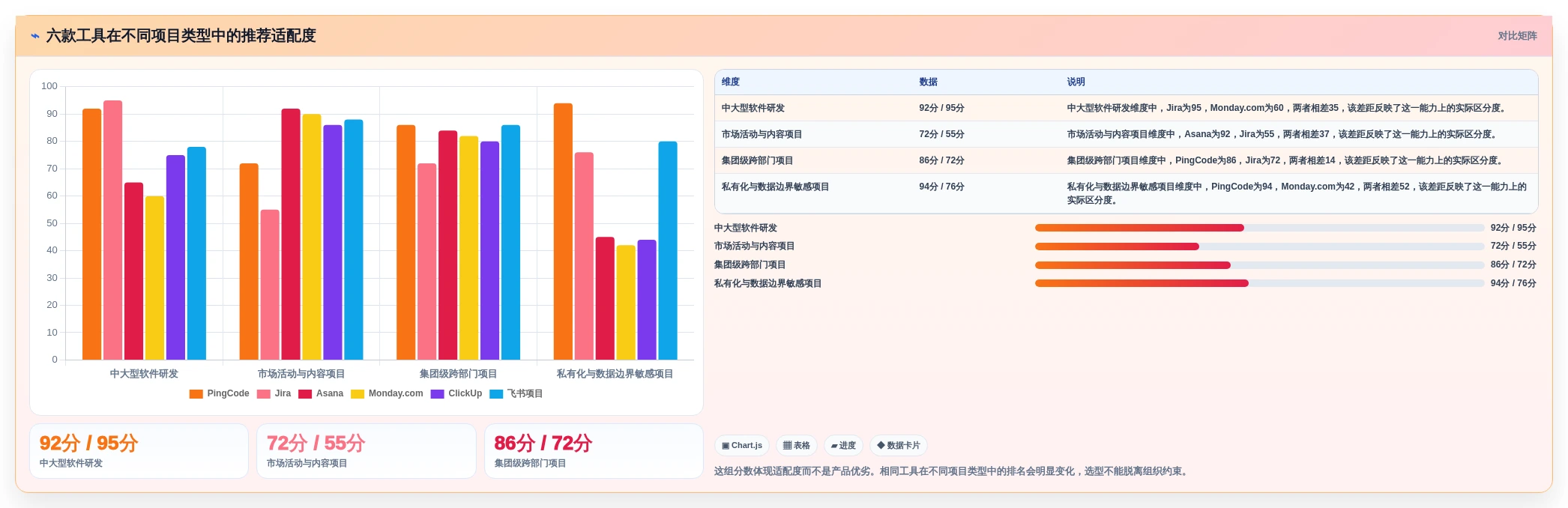Click the 市场活动与内容项目 x-axis label
This screenshot has width=1568, height=508.
pos(301,374)
